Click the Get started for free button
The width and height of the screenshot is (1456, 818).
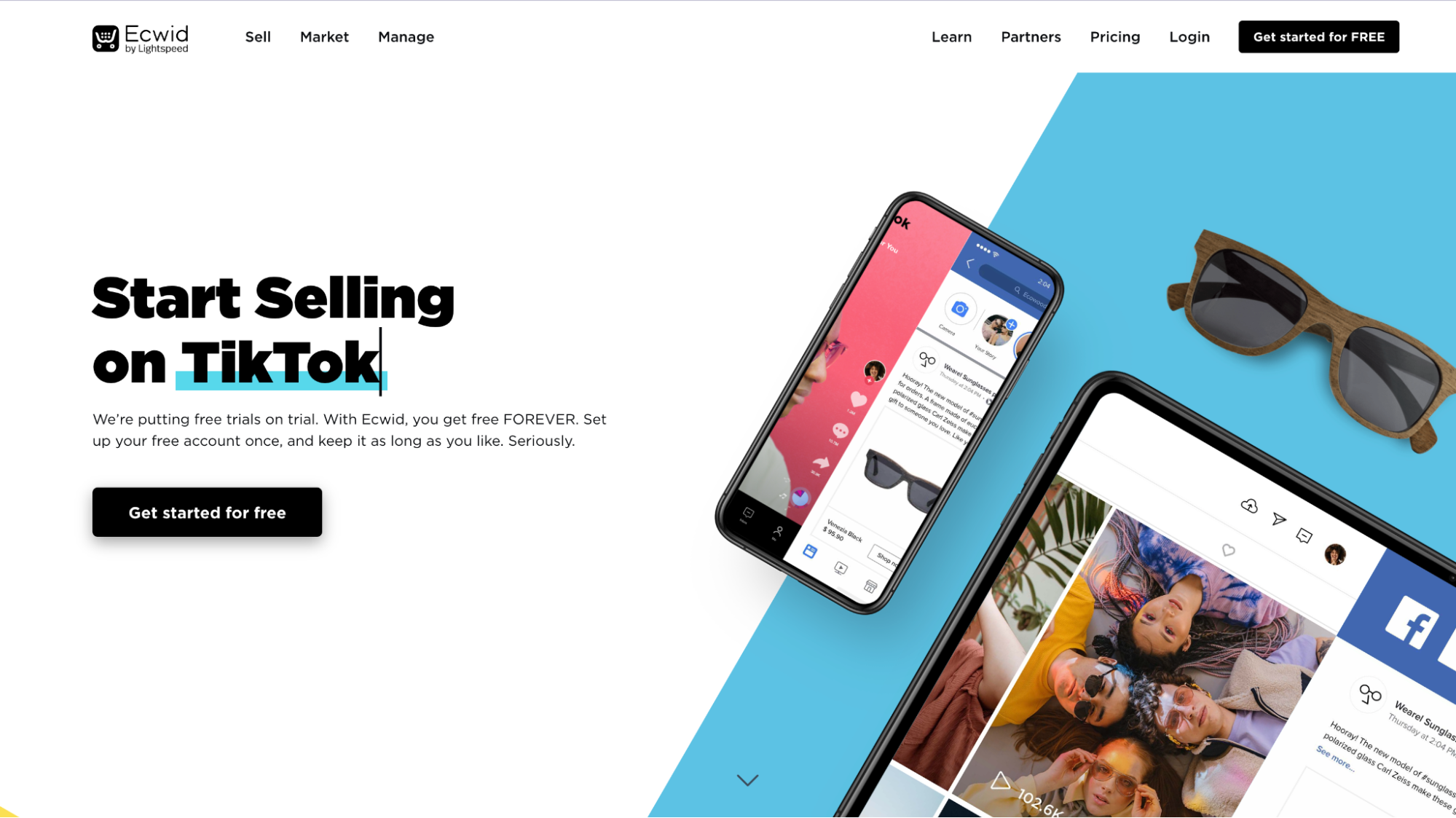tap(207, 512)
